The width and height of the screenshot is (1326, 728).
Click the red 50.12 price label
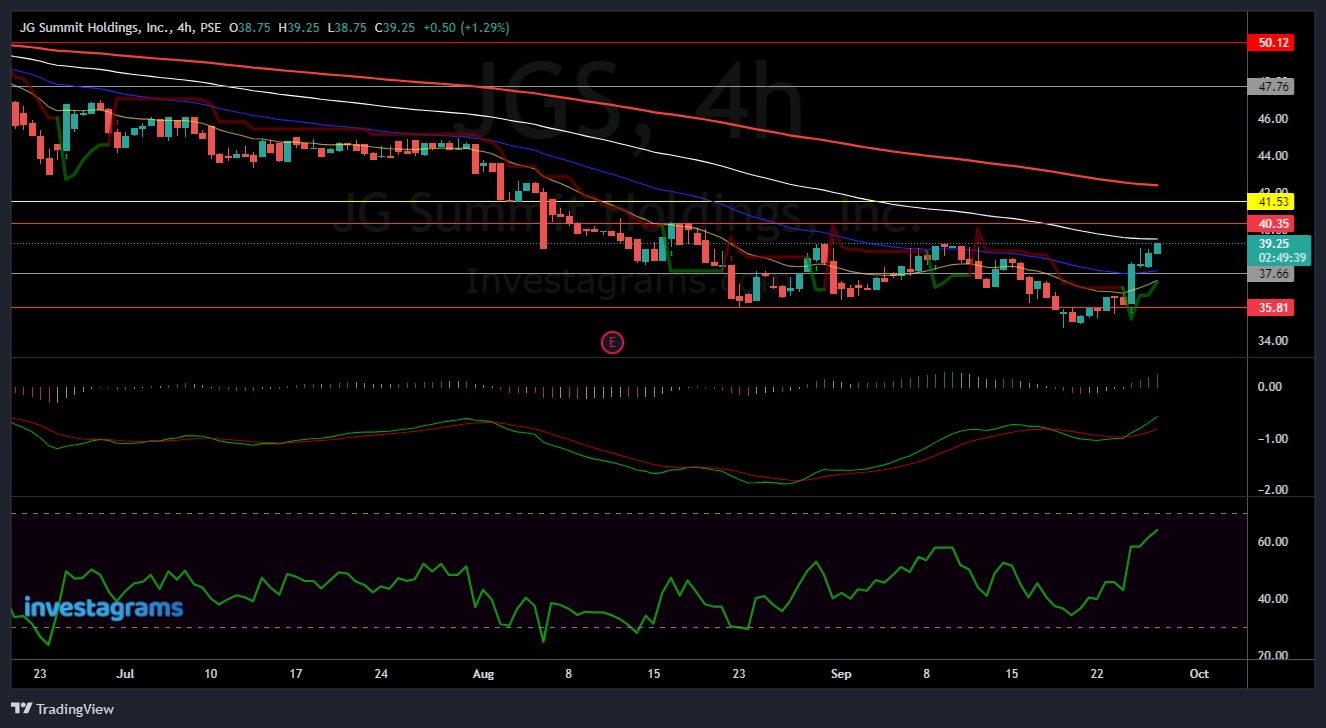(x=1272, y=43)
